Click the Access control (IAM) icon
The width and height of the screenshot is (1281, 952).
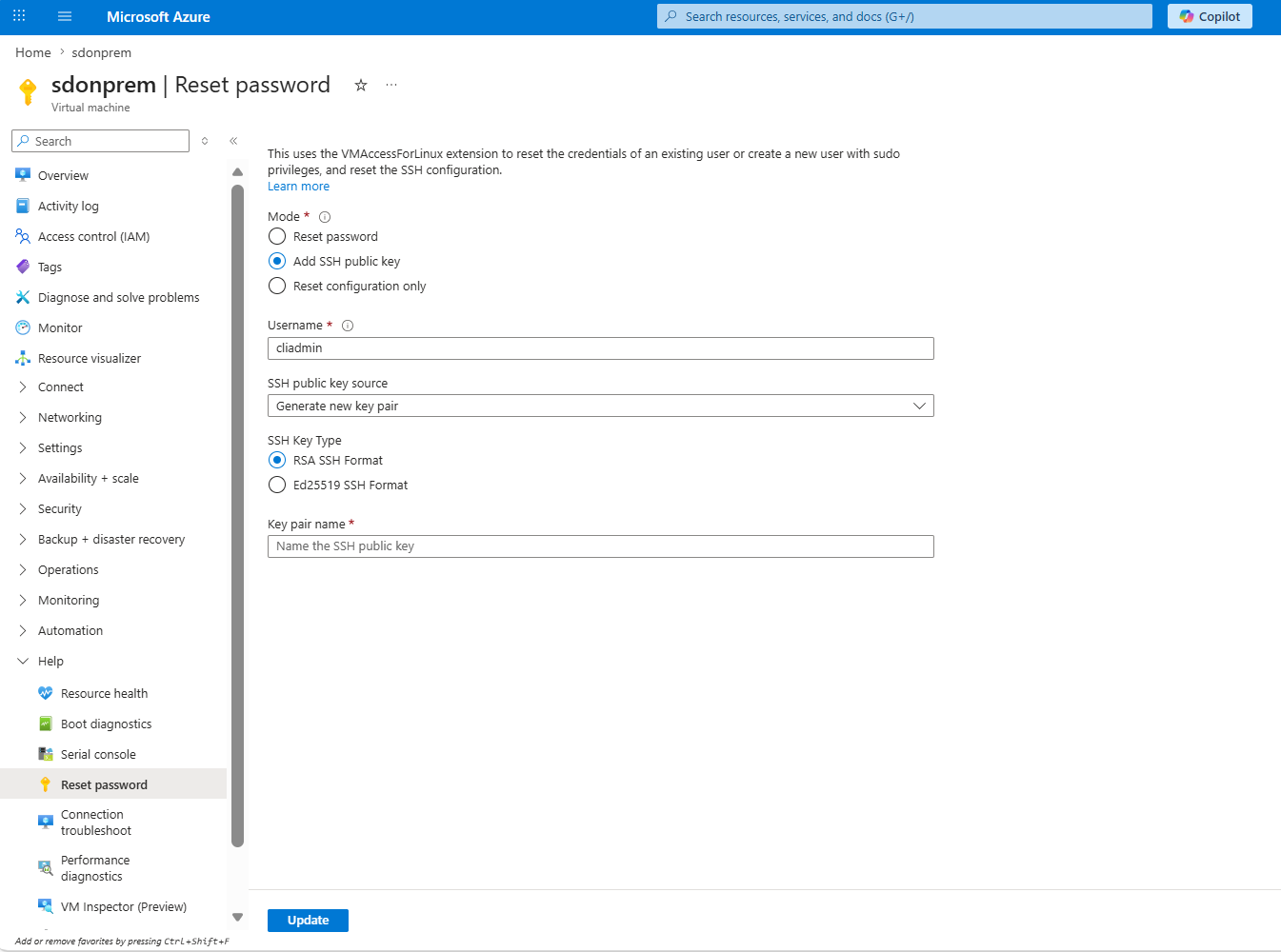[23, 236]
